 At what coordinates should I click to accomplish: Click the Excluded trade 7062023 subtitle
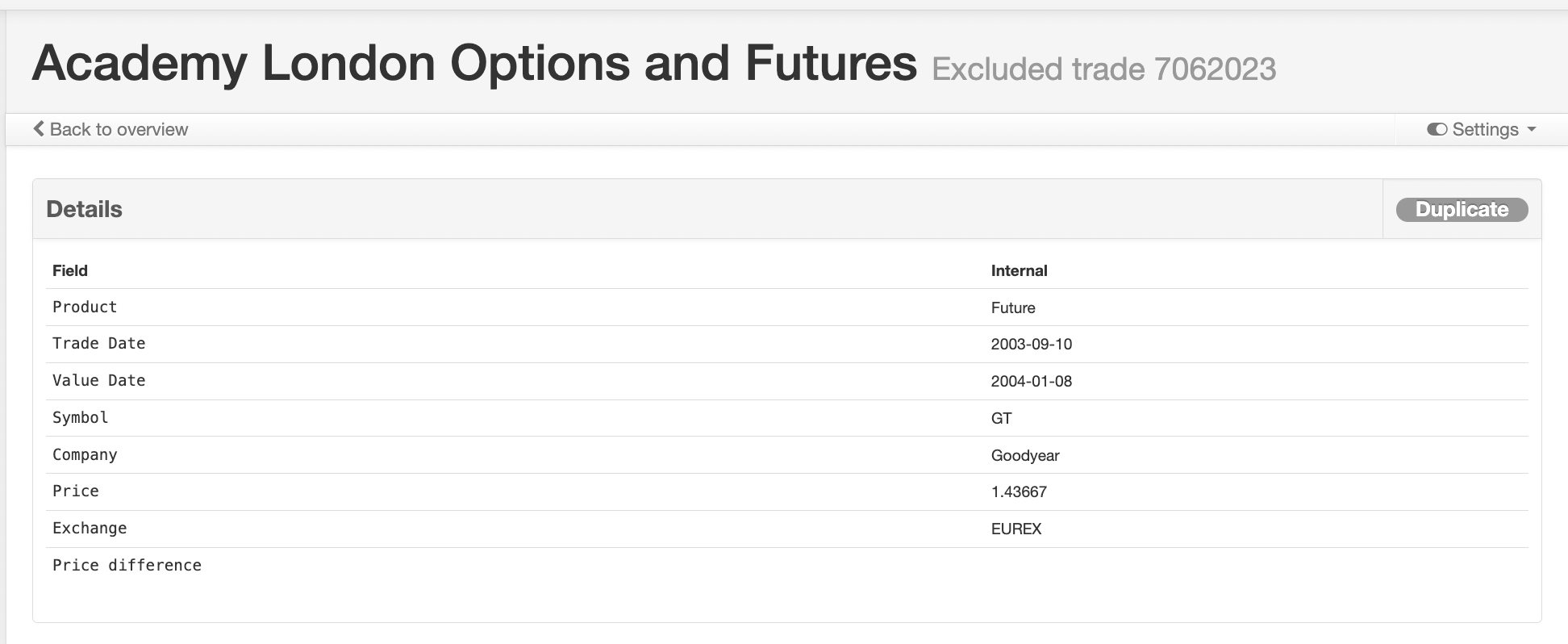coord(1103,69)
